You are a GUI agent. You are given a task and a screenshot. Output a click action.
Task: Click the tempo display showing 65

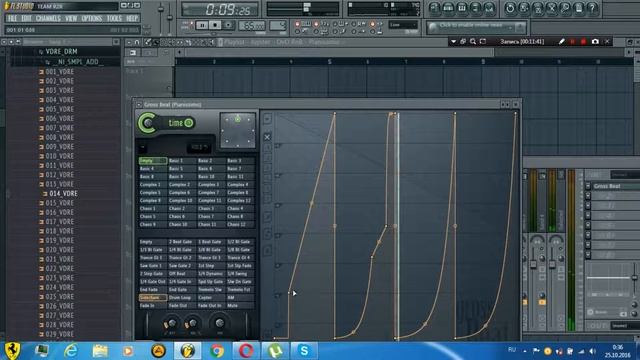pyautogui.click(x=252, y=25)
